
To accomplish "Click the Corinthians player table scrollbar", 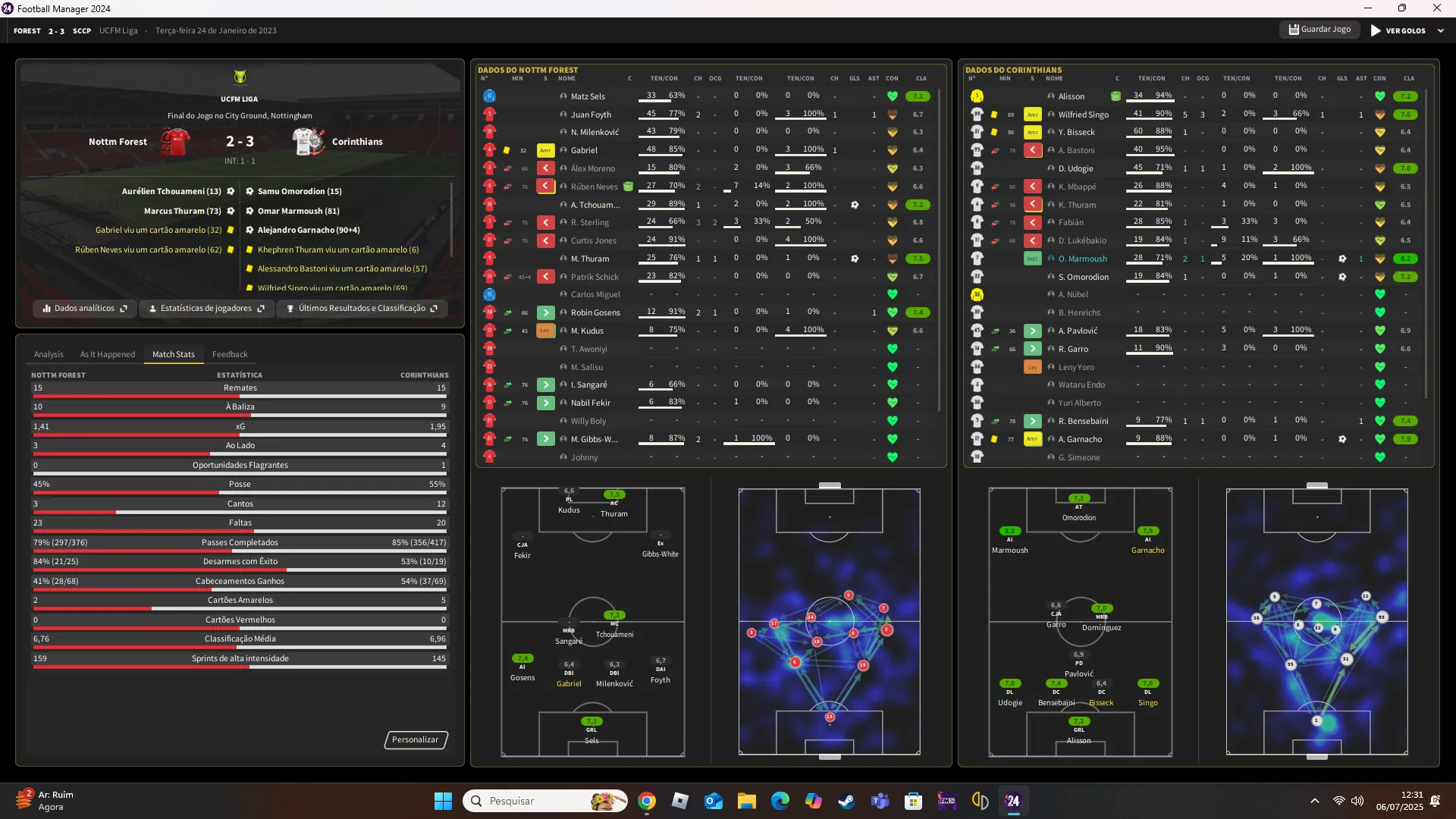I will (x=1426, y=244).
